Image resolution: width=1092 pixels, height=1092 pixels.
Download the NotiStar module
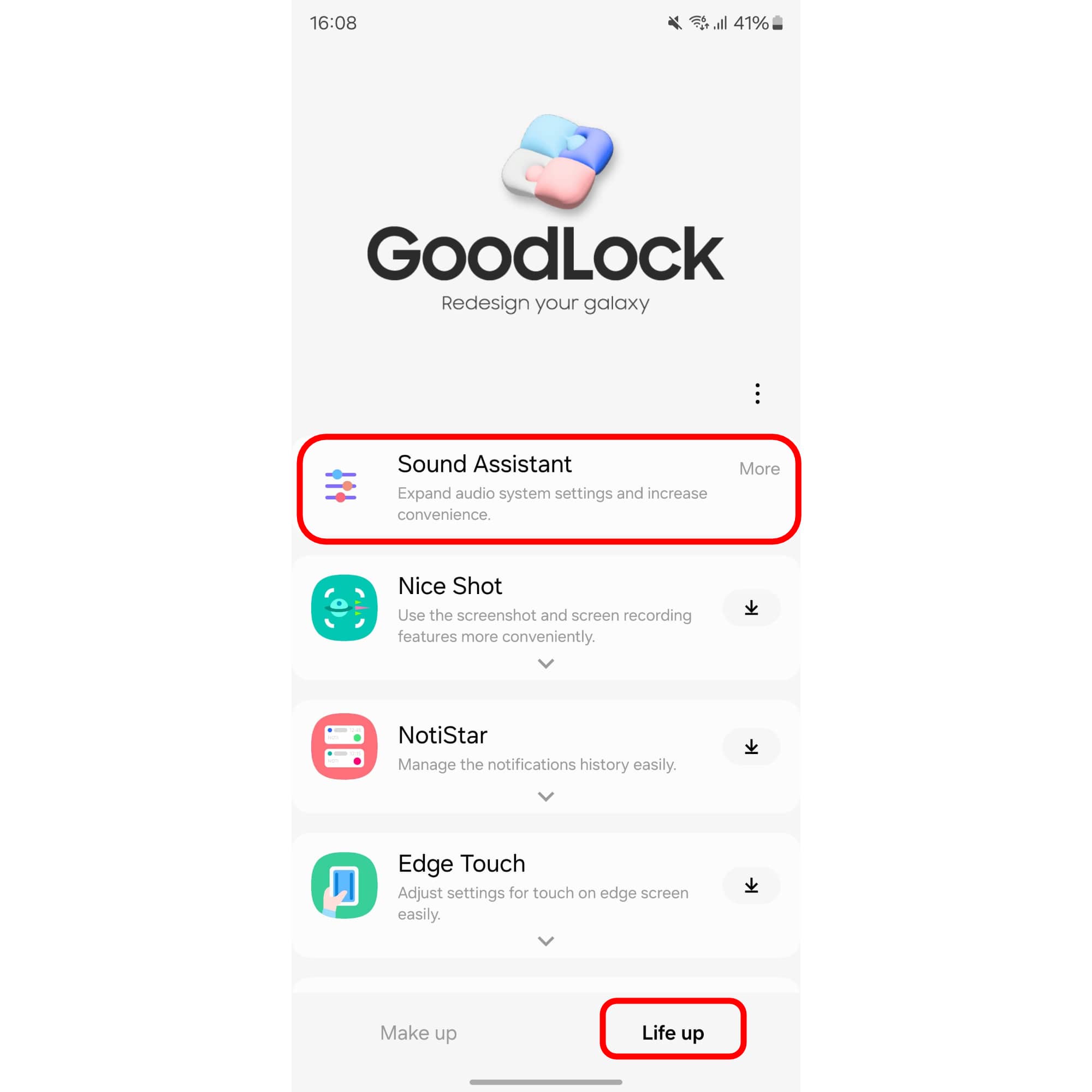(751, 746)
